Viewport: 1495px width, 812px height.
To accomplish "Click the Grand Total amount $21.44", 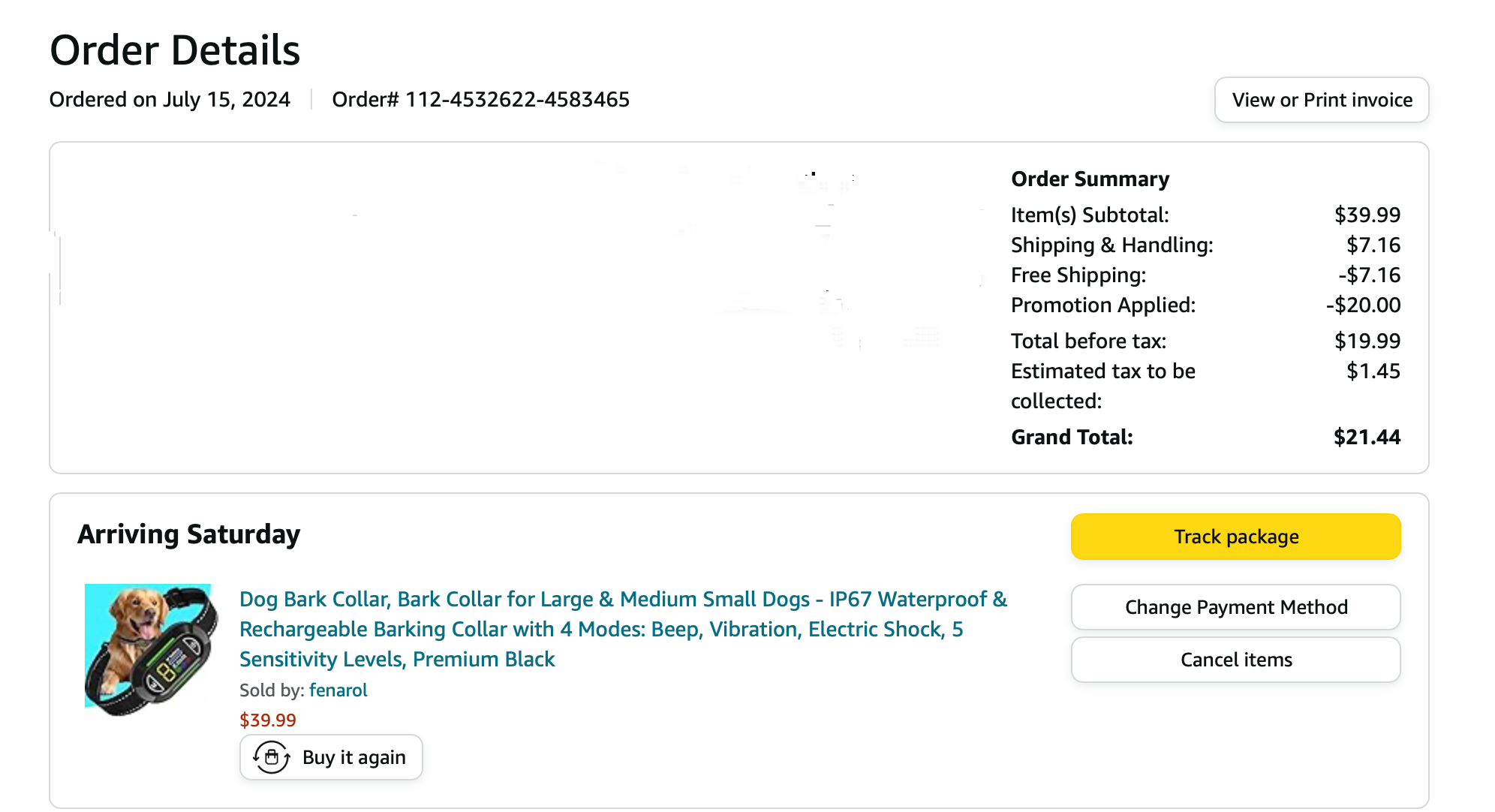I will (x=1366, y=438).
